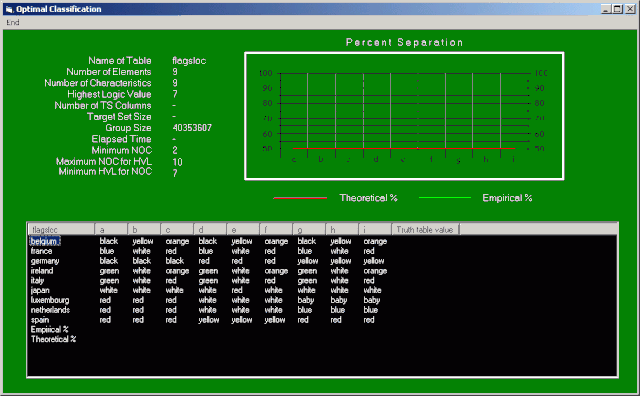Select column header e
The height and width of the screenshot is (396, 640).
[243, 229]
